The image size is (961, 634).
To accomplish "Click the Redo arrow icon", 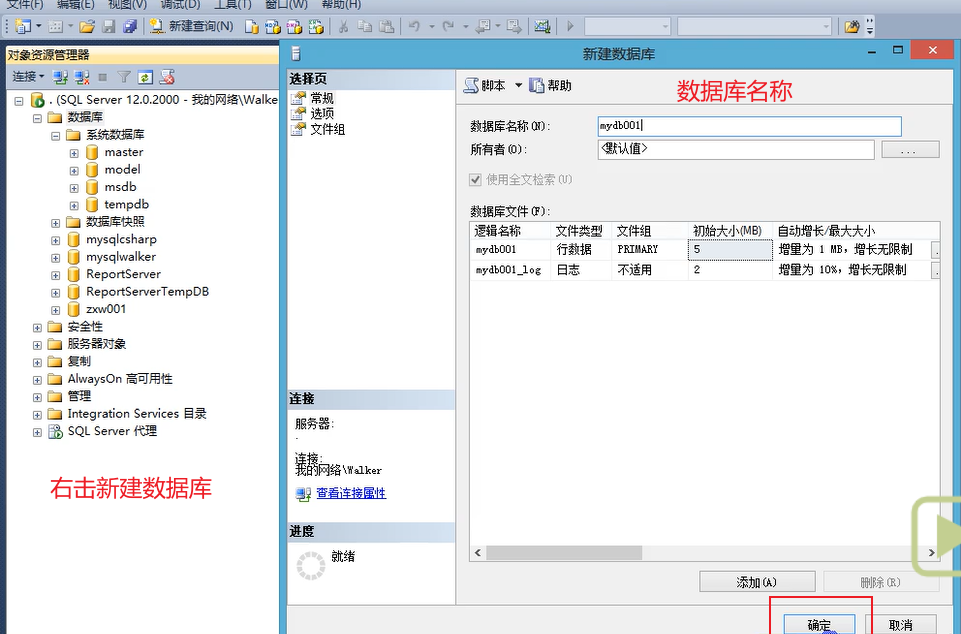I will (449, 26).
